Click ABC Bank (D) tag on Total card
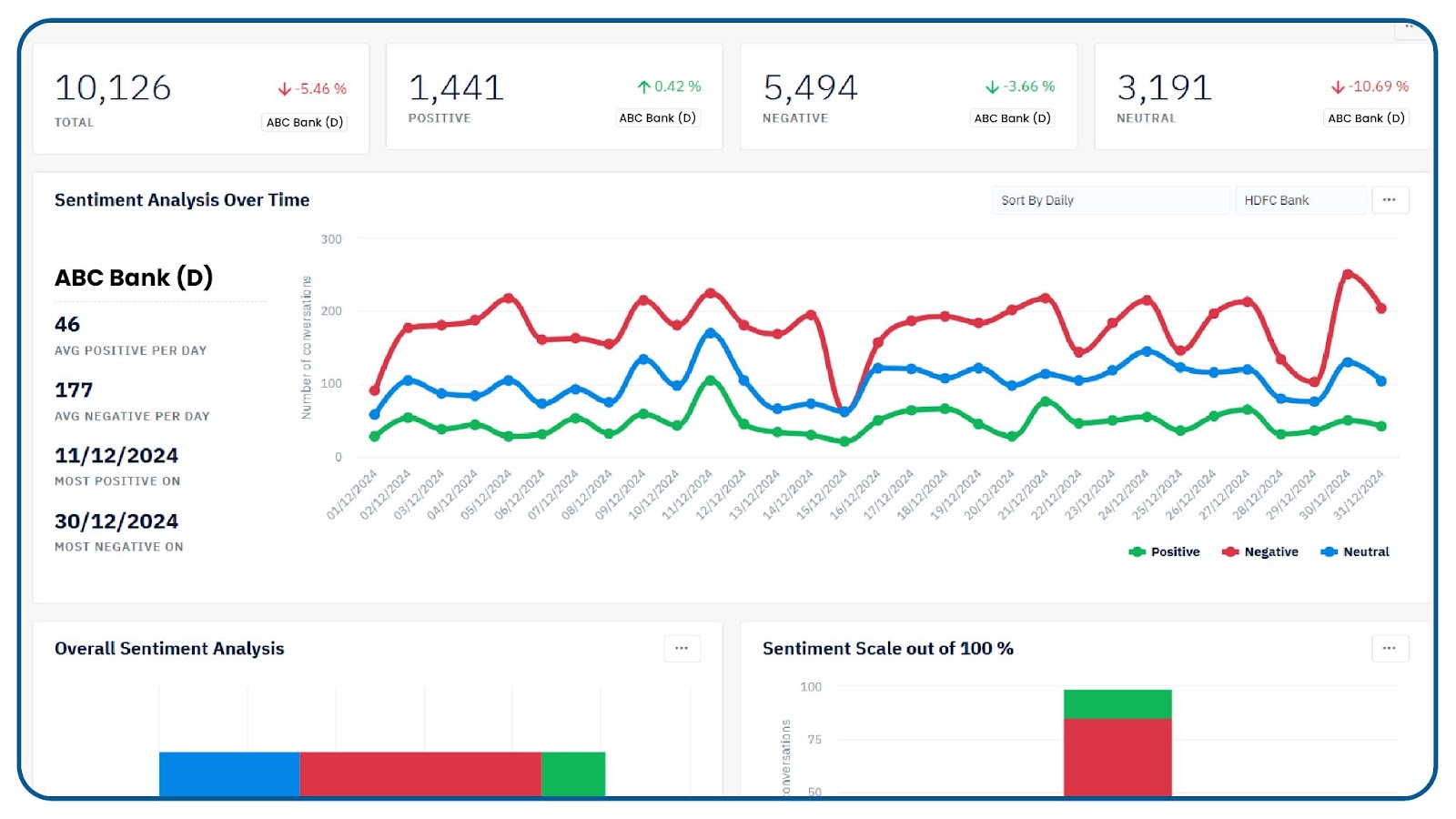Image resolution: width=1456 pixels, height=819 pixels. (305, 122)
